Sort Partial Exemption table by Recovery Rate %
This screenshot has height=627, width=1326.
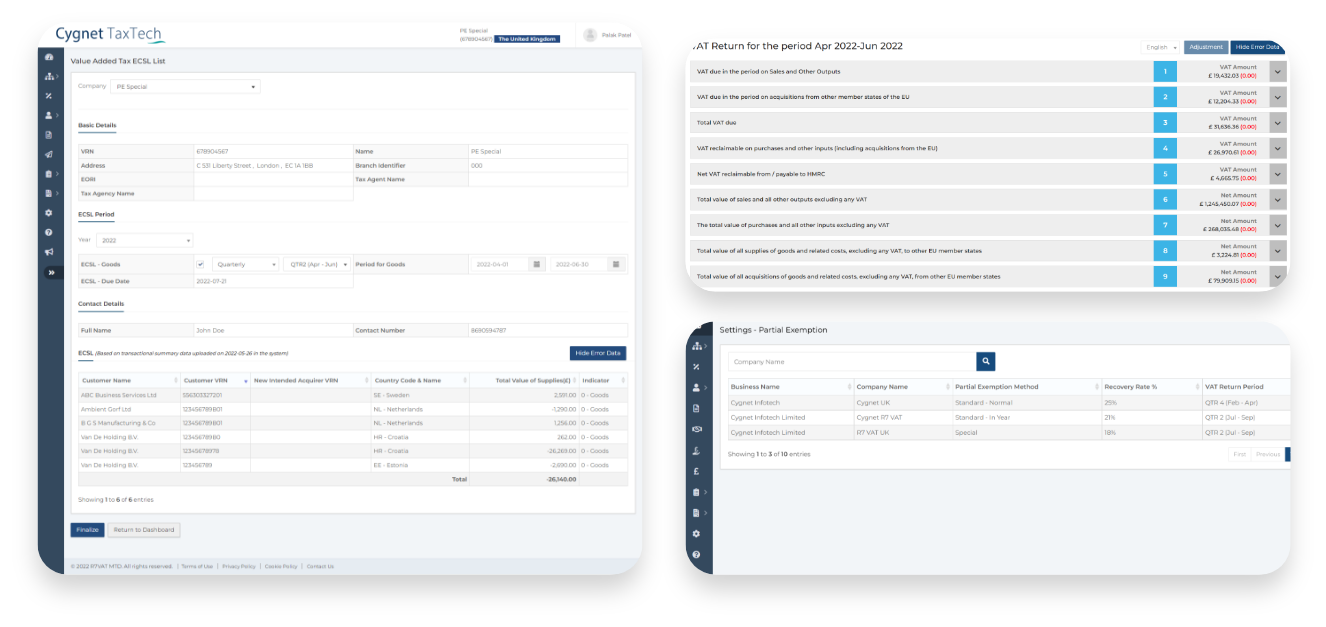click(x=1151, y=386)
